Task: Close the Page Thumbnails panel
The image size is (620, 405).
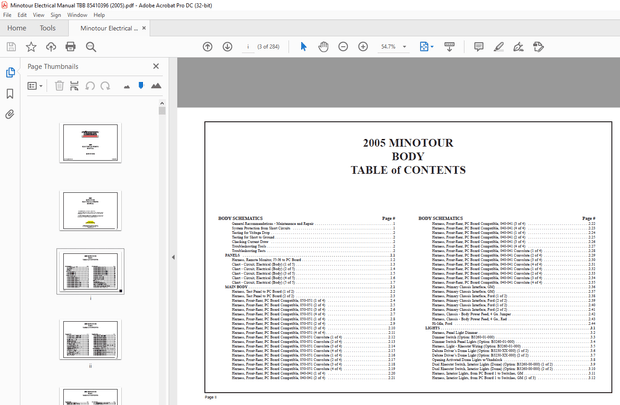Action: [156, 66]
